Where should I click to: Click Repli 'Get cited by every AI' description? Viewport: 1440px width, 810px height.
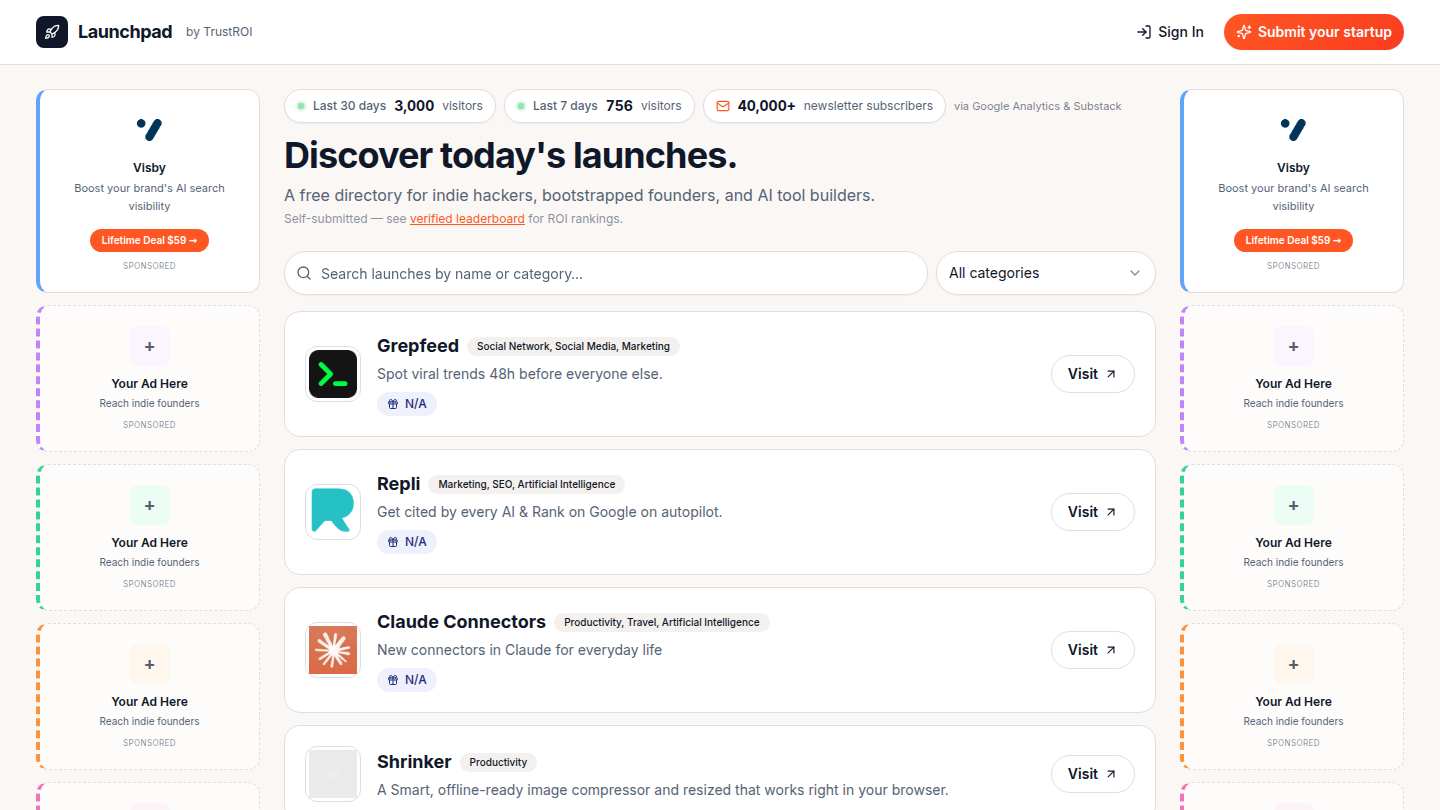[549, 512]
